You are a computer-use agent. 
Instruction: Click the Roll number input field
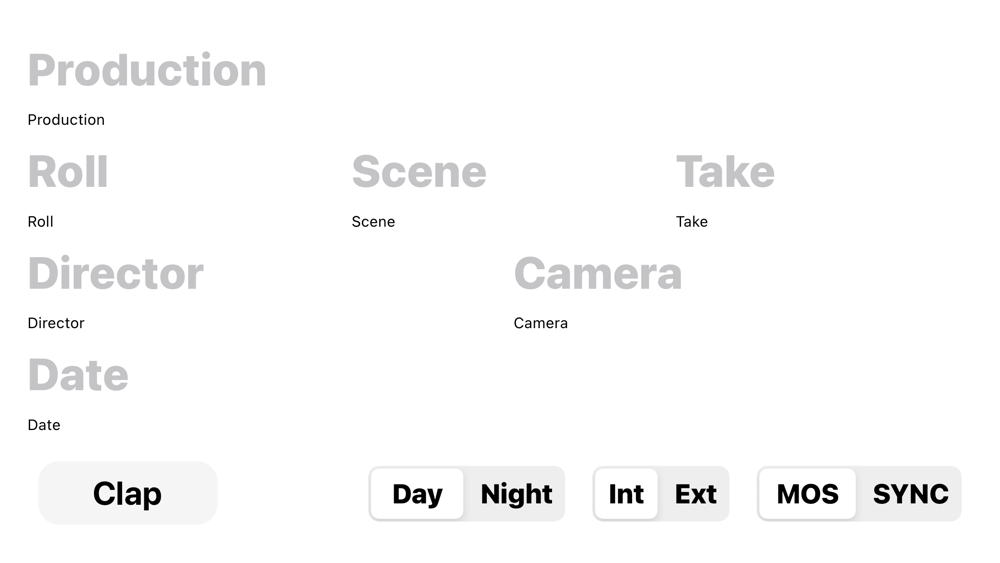(x=68, y=172)
